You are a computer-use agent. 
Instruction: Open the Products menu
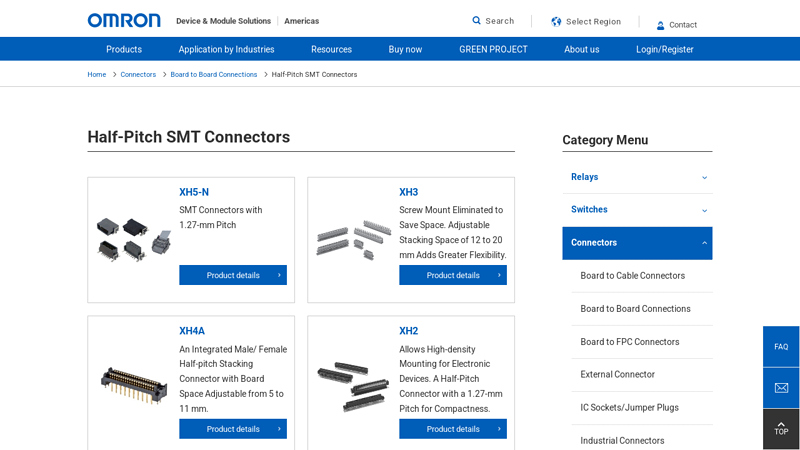pos(124,49)
